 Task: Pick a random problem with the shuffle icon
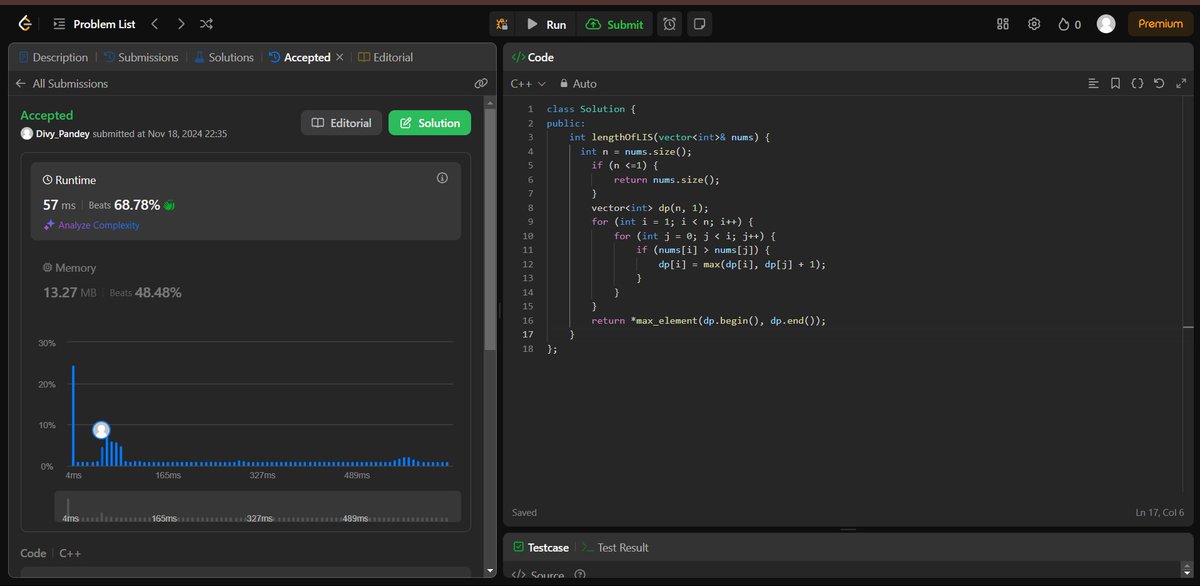[x=206, y=23]
